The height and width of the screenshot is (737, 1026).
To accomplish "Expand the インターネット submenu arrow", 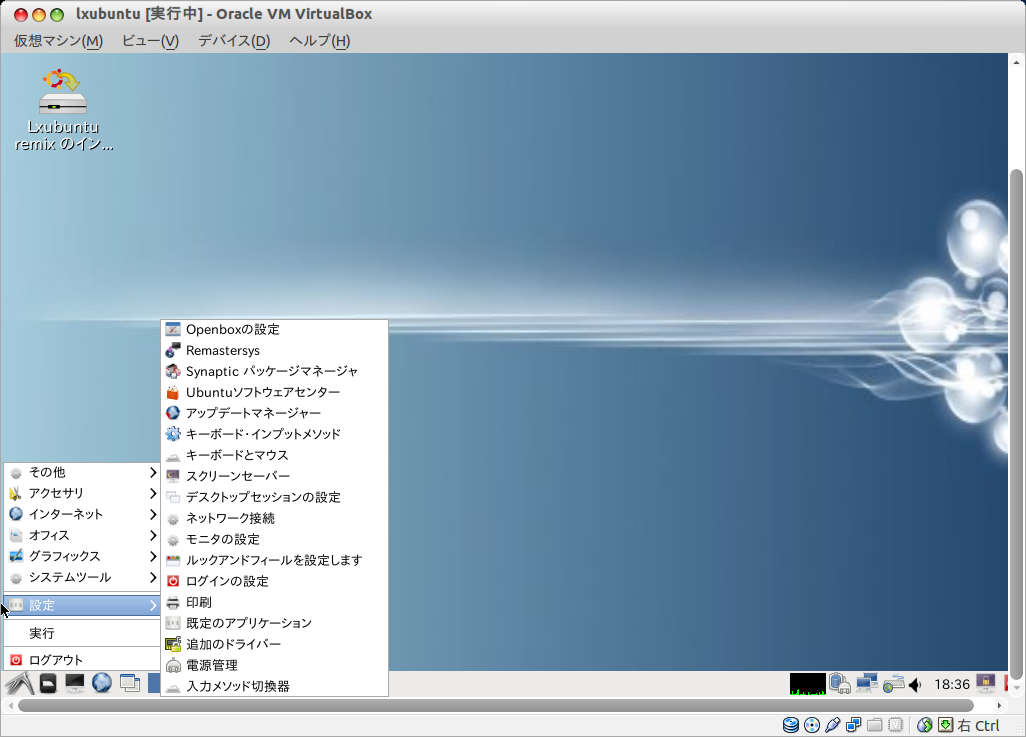I will [x=152, y=514].
